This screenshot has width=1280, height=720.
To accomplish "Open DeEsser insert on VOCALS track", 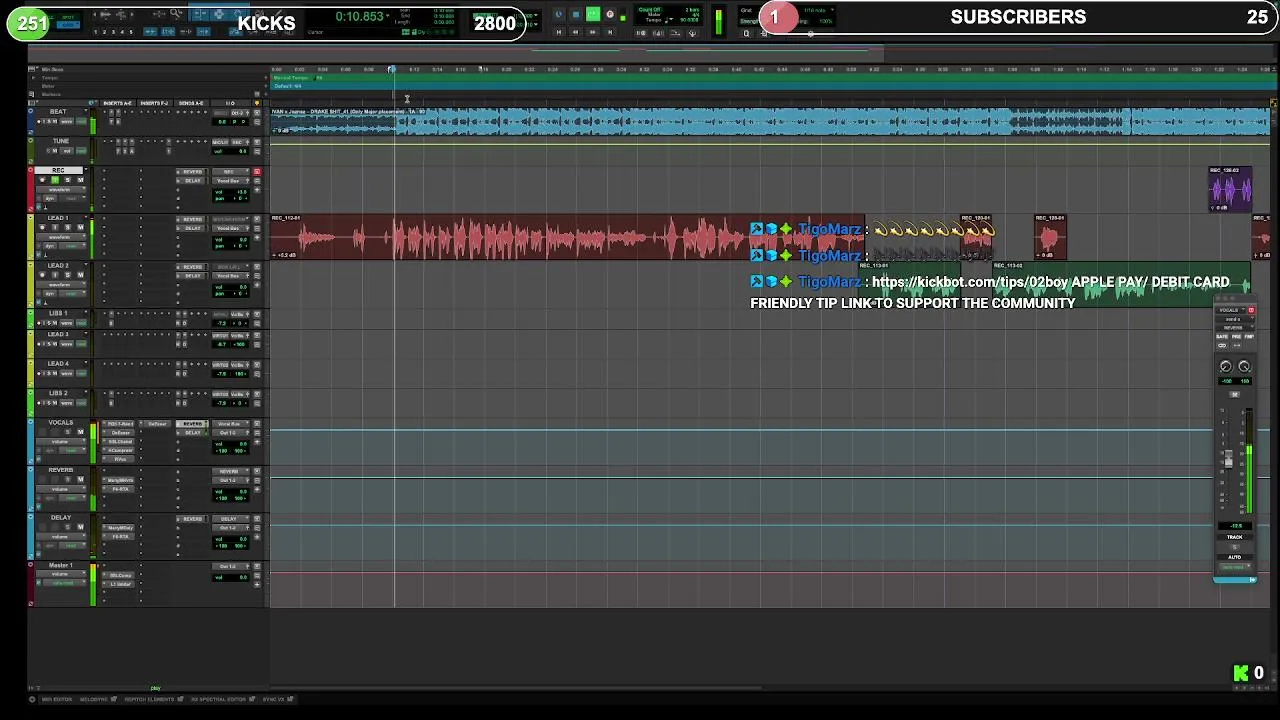I will click(120, 433).
